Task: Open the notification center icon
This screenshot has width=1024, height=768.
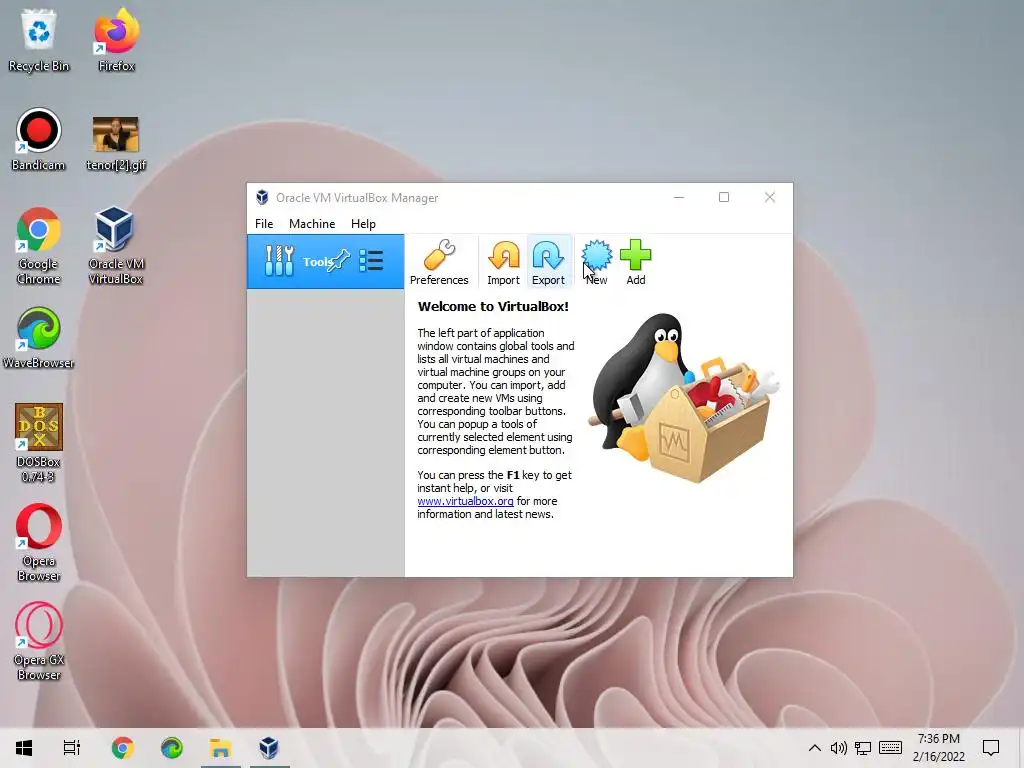Action: (991, 748)
